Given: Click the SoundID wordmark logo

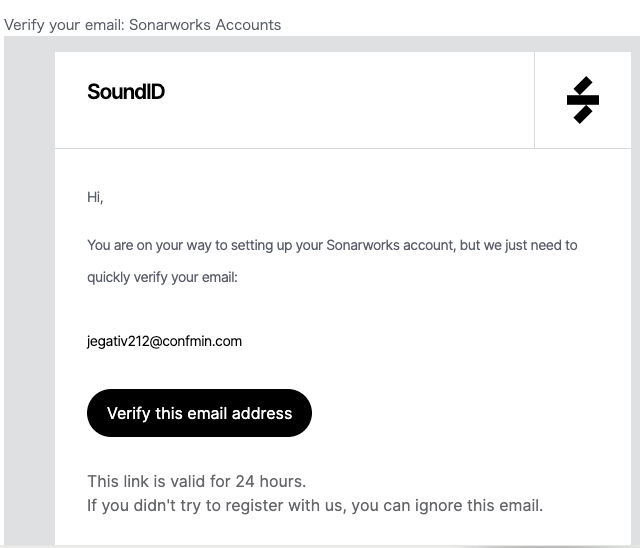Looking at the screenshot, I should 126,92.
